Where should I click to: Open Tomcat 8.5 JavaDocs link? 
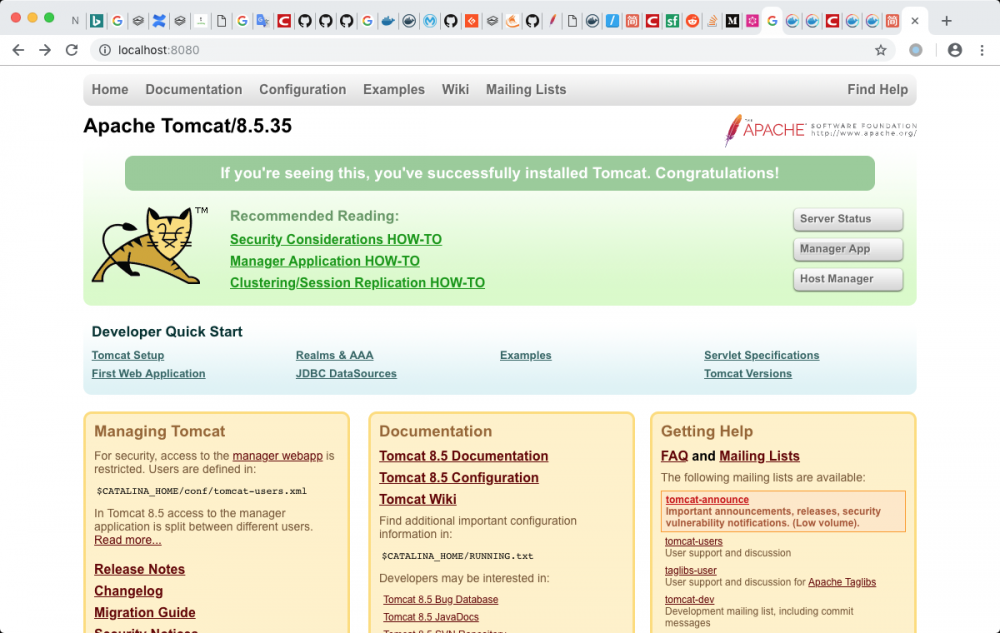click(x=430, y=617)
